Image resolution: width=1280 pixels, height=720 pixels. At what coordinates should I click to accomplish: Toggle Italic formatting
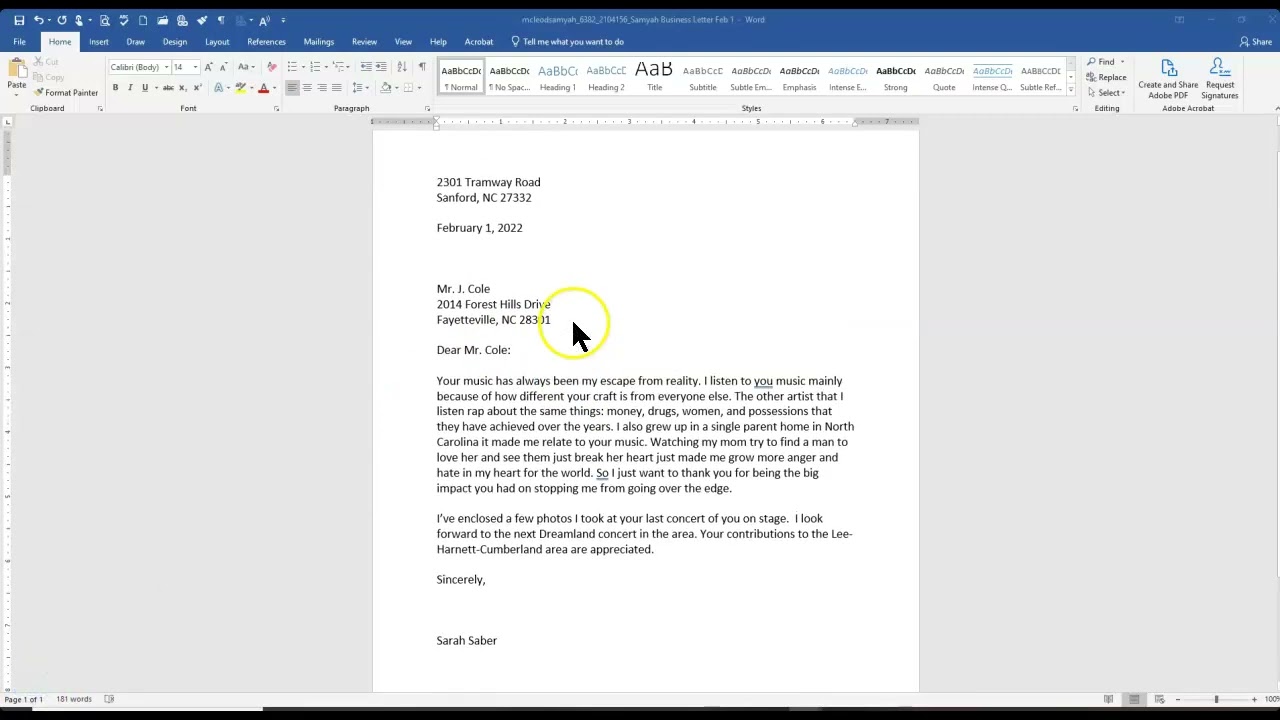click(129, 88)
